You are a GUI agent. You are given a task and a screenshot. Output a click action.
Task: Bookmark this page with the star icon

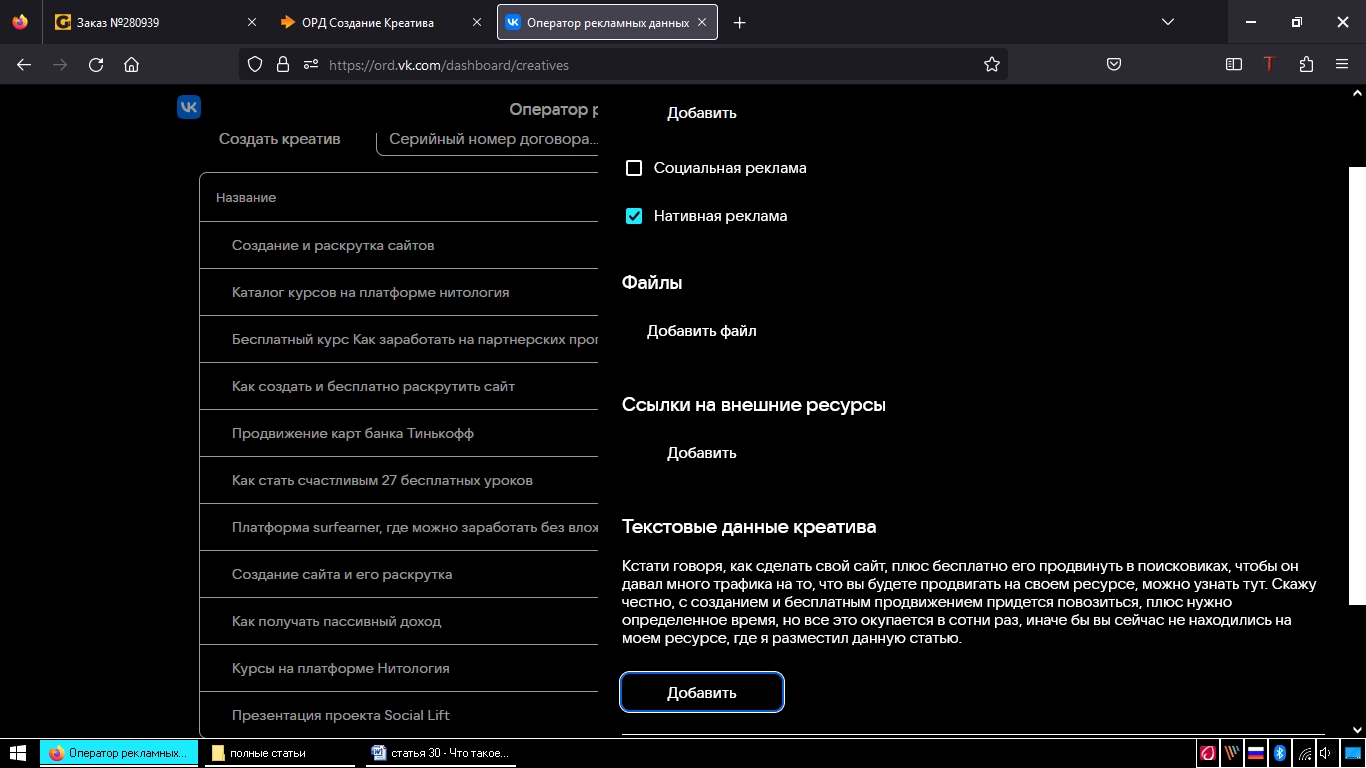(992, 65)
